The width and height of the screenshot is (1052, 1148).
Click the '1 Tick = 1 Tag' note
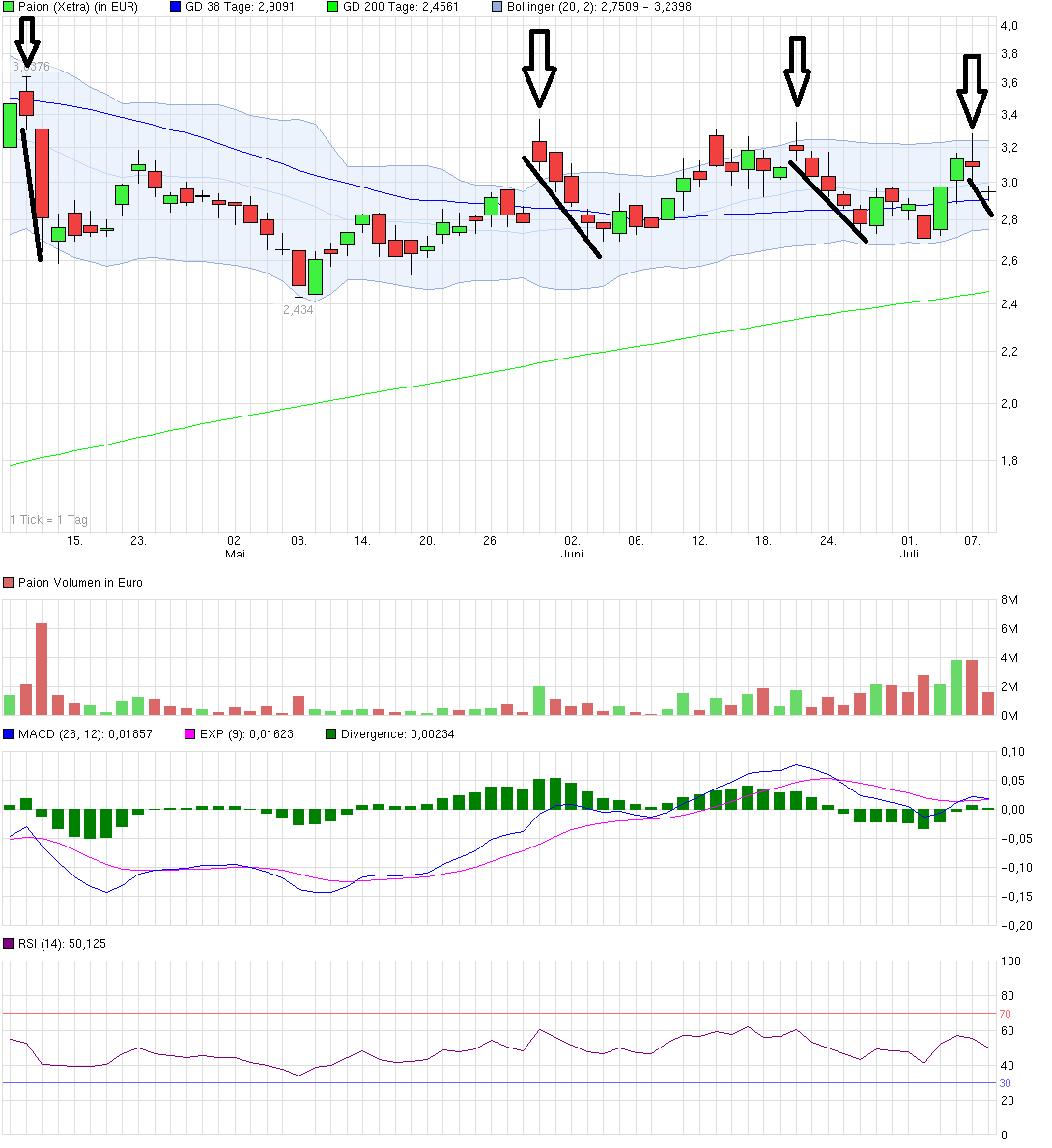click(x=48, y=520)
